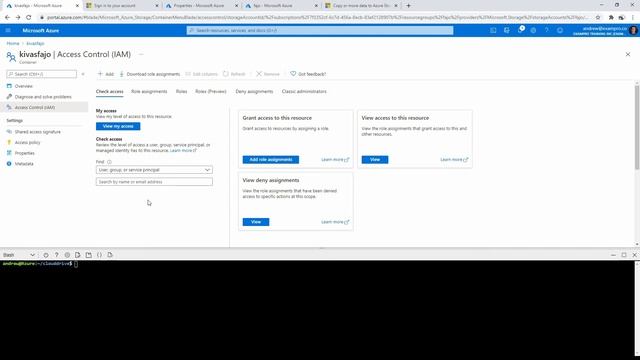Viewport: 640px width, 360px height.
Task: Click the Add role assignments button
Action: coord(271,160)
